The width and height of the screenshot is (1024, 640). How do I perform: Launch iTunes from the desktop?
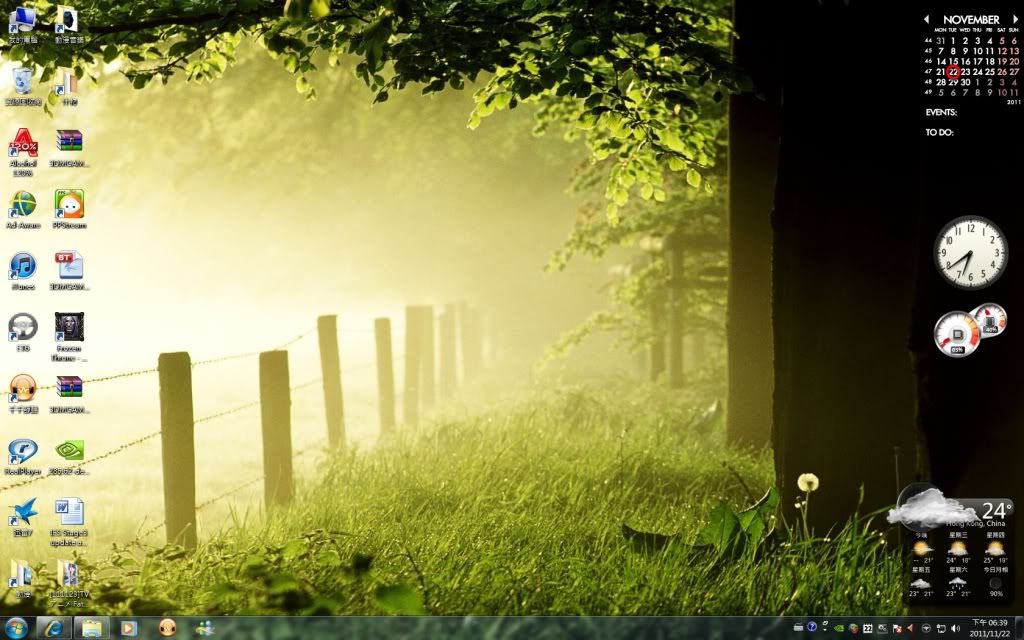(23, 266)
